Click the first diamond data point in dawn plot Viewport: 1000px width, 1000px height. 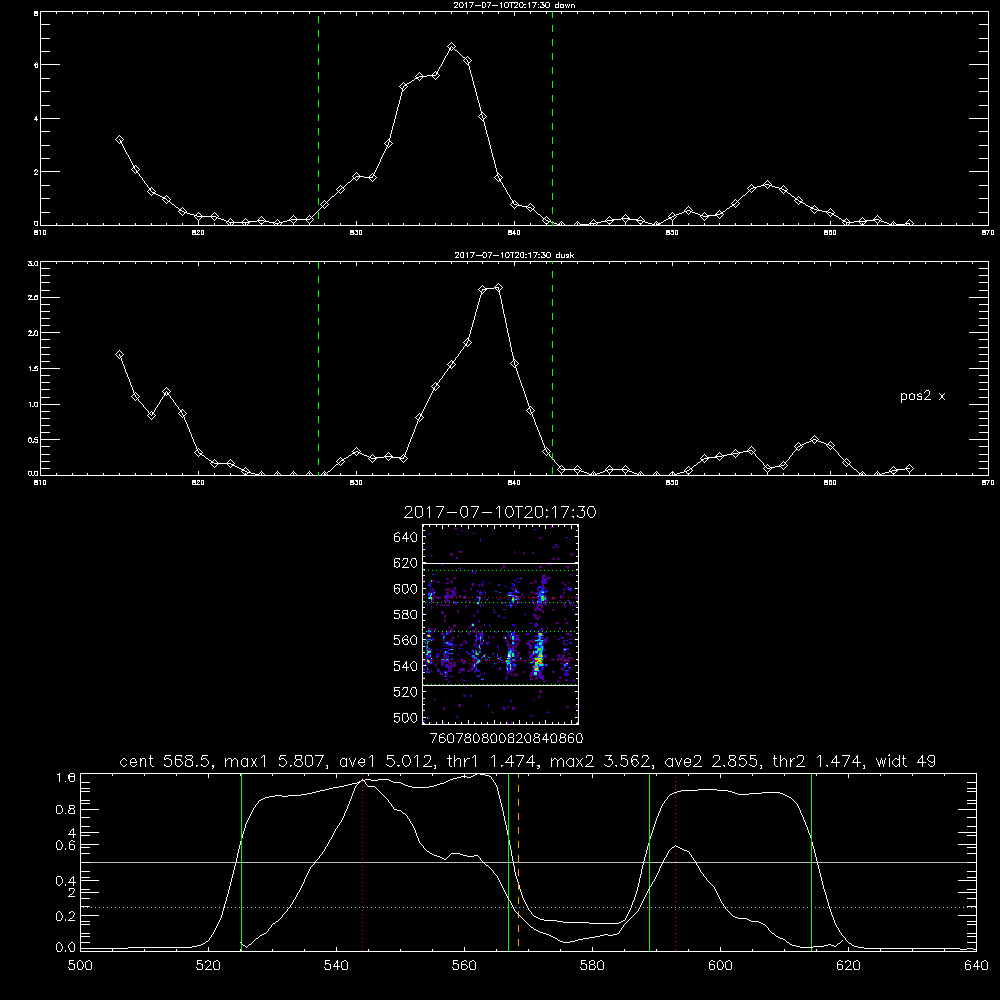pyautogui.click(x=119, y=140)
